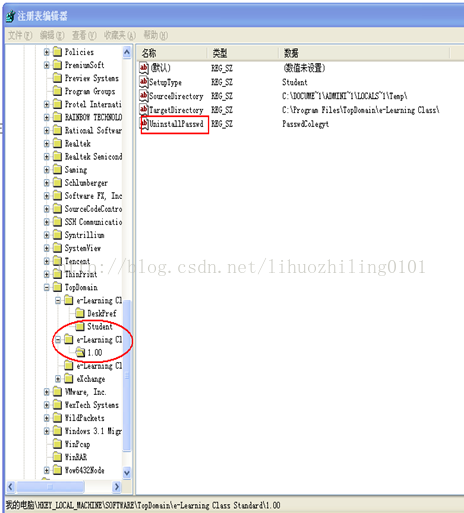Click the Registry Editor title bar icon
This screenshot has width=464, height=513.
pyautogui.click(x=11, y=16)
